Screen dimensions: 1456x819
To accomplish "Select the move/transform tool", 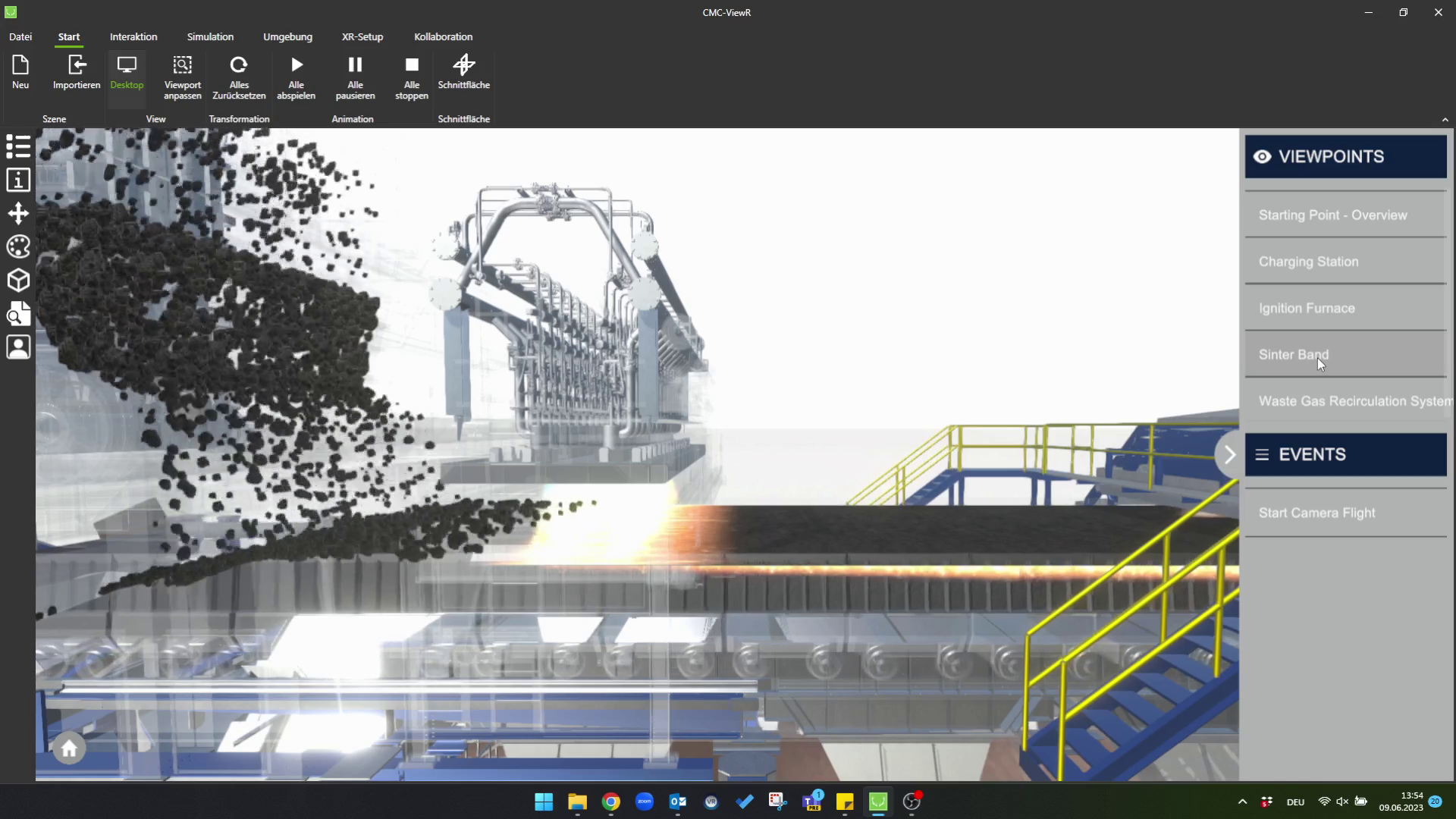I will 18,213.
